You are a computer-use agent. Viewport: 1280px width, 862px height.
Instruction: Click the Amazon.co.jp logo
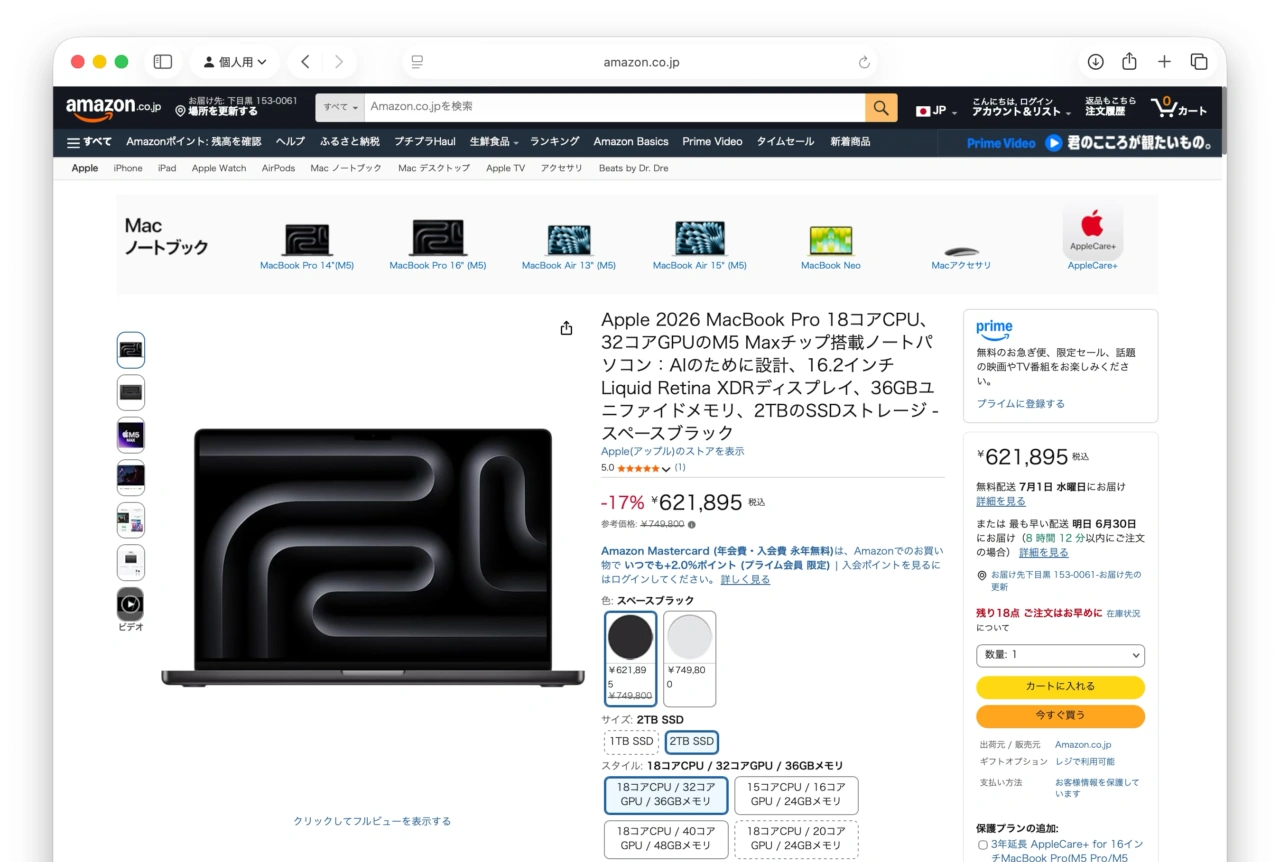[x=113, y=107]
